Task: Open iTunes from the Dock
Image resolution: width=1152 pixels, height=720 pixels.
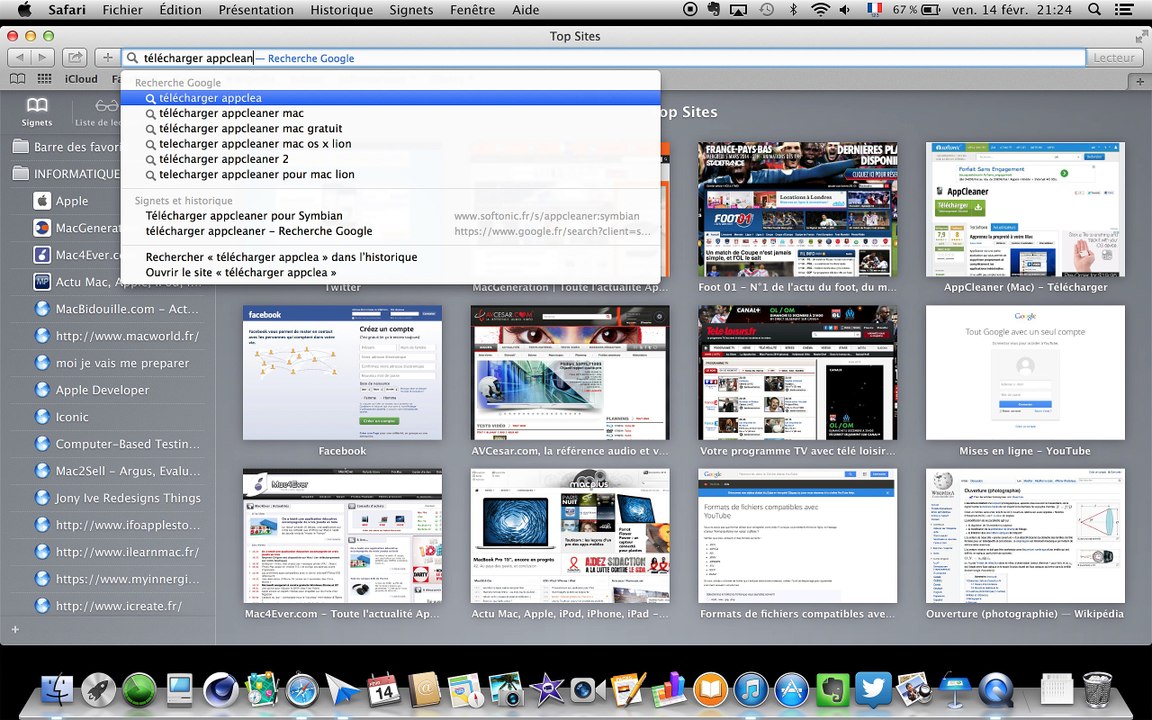Action: tap(751, 690)
